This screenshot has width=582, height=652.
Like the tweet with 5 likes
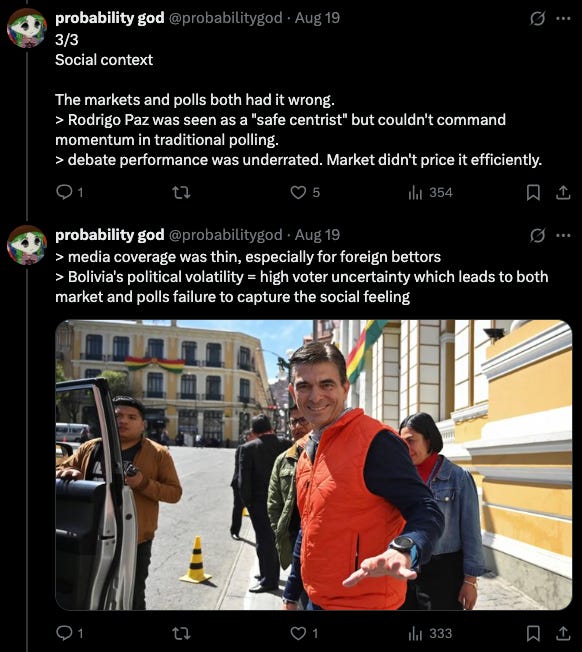pos(305,192)
